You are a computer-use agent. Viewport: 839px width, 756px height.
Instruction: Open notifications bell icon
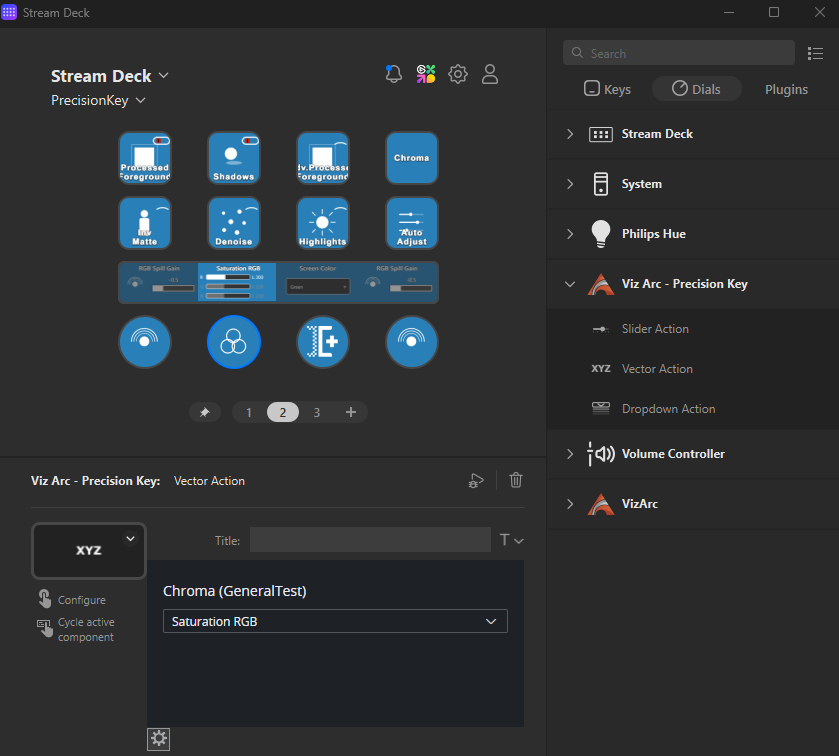pos(394,74)
